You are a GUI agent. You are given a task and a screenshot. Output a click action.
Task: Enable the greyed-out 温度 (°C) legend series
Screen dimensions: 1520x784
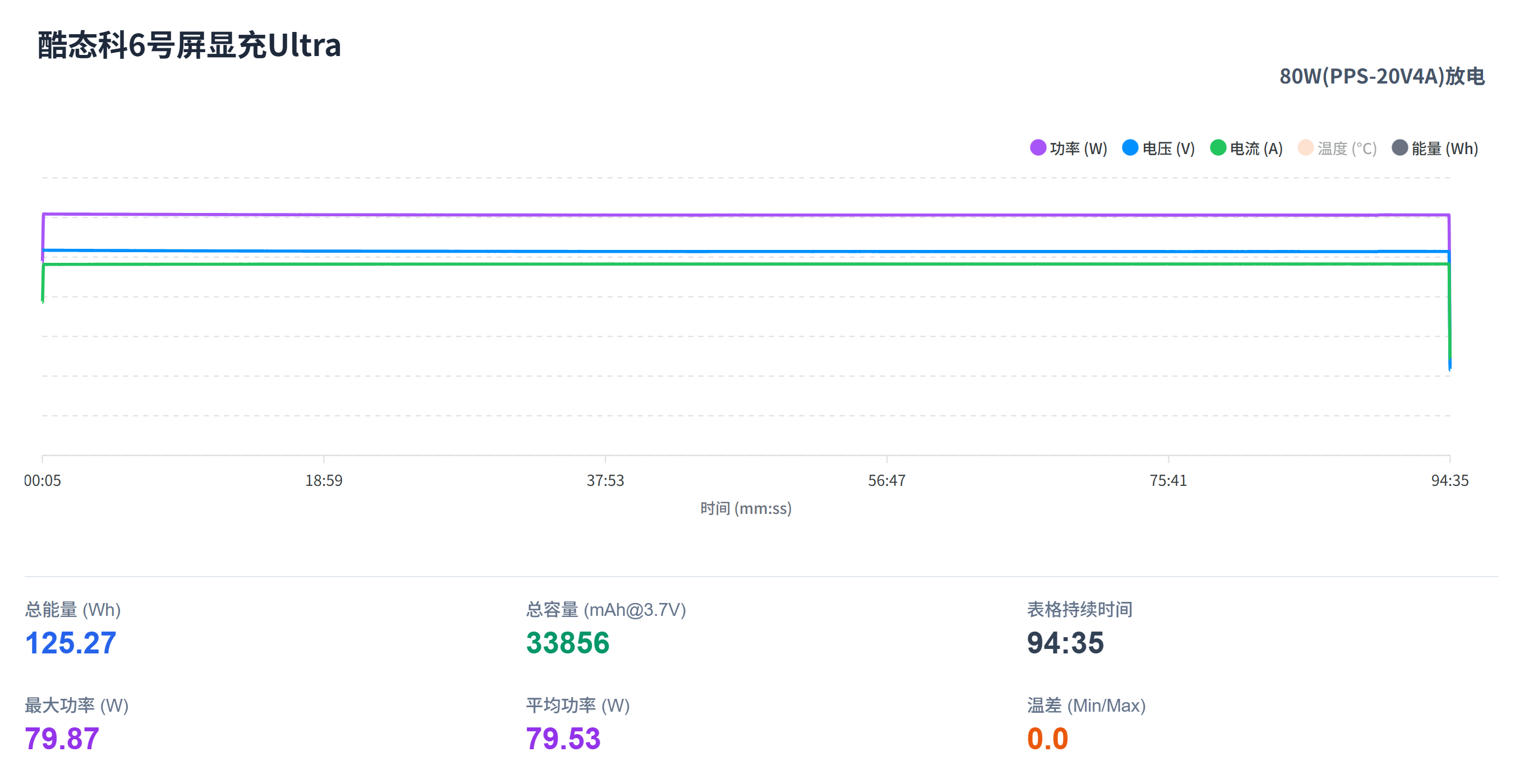click(1337, 148)
